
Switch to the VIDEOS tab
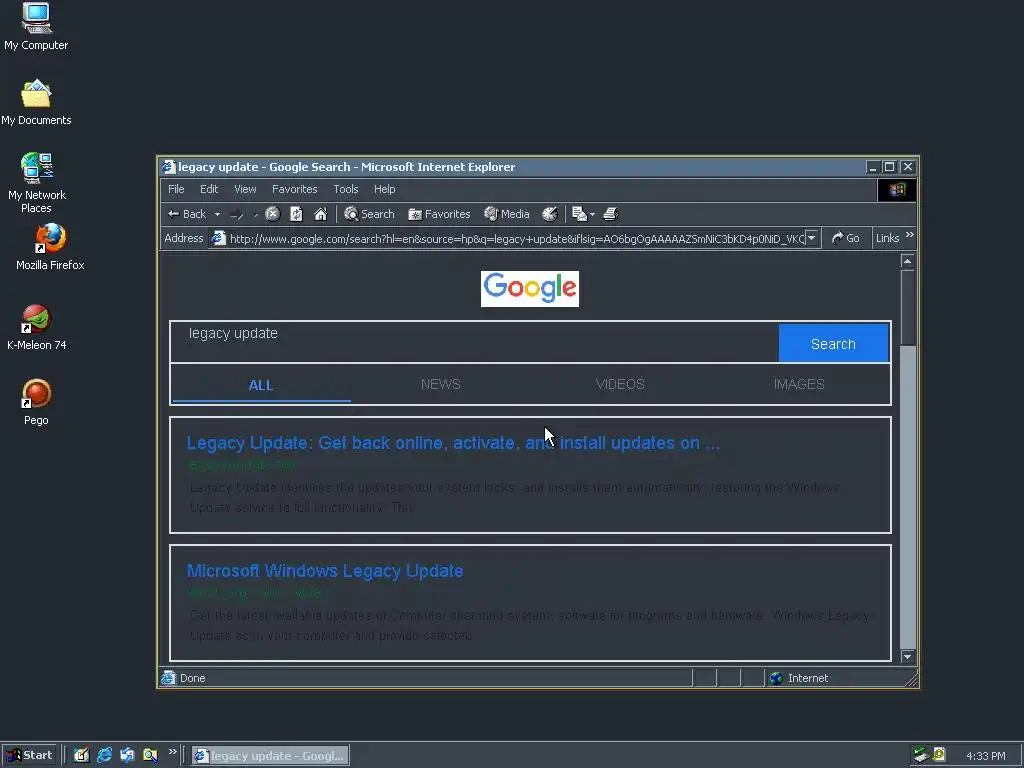click(x=620, y=385)
